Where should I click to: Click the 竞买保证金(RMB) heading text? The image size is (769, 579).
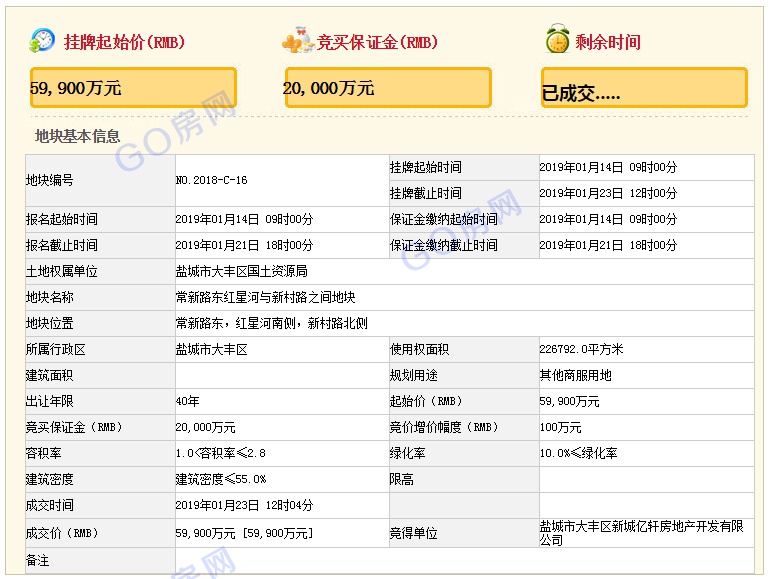pyautogui.click(x=377, y=42)
